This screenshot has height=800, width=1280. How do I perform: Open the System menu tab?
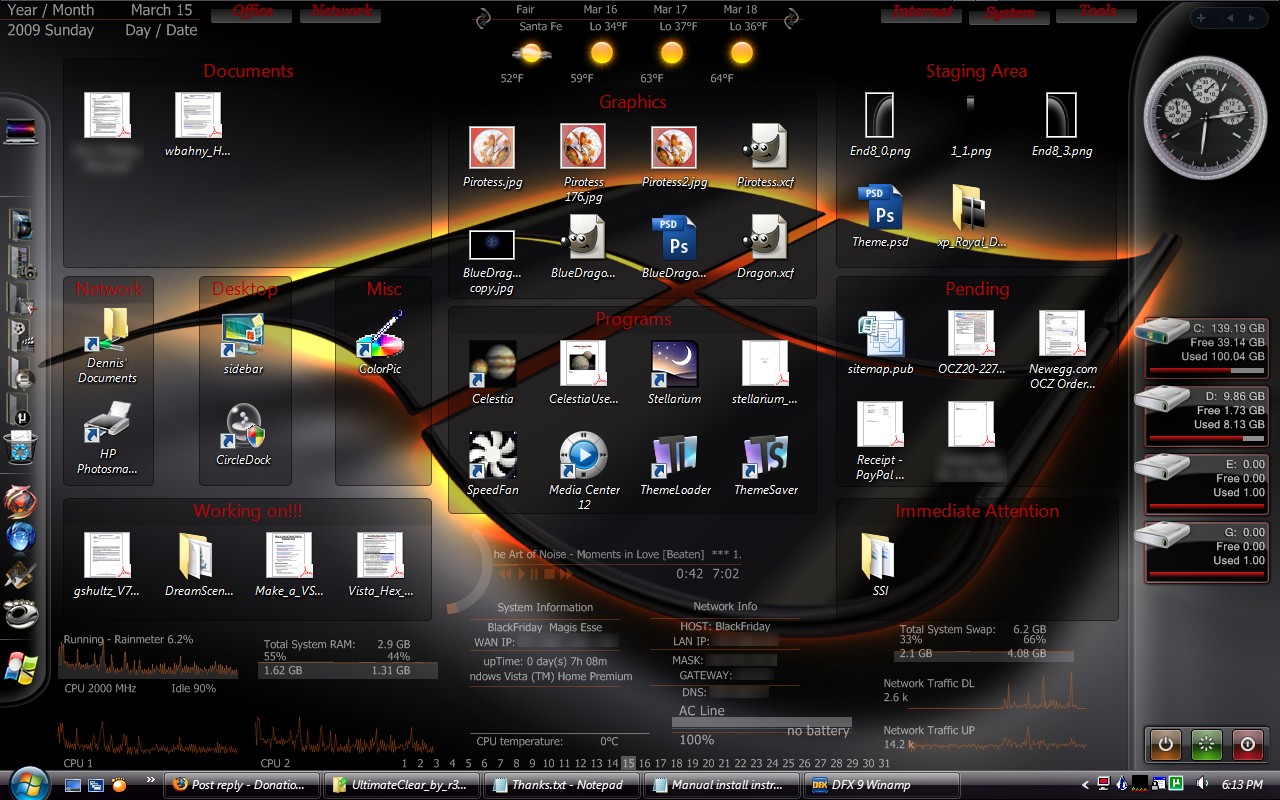[x=1010, y=13]
